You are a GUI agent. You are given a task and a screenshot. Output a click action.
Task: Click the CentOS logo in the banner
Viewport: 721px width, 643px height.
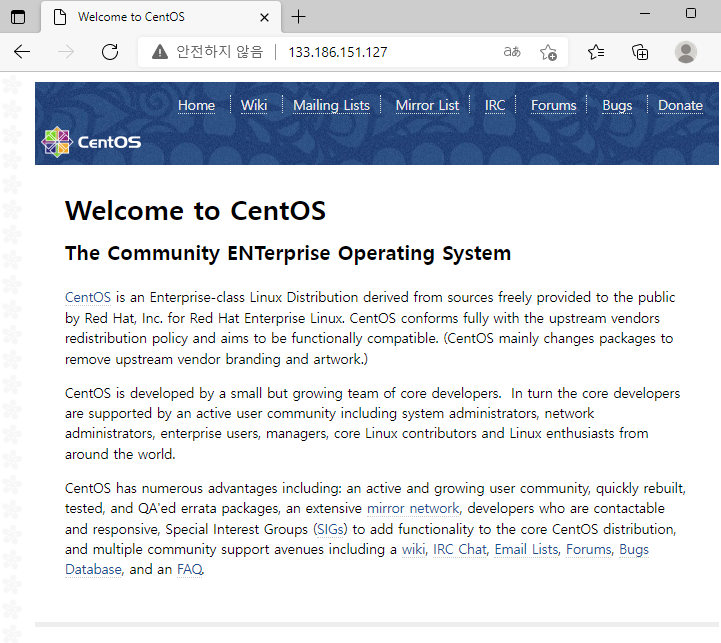click(x=91, y=142)
